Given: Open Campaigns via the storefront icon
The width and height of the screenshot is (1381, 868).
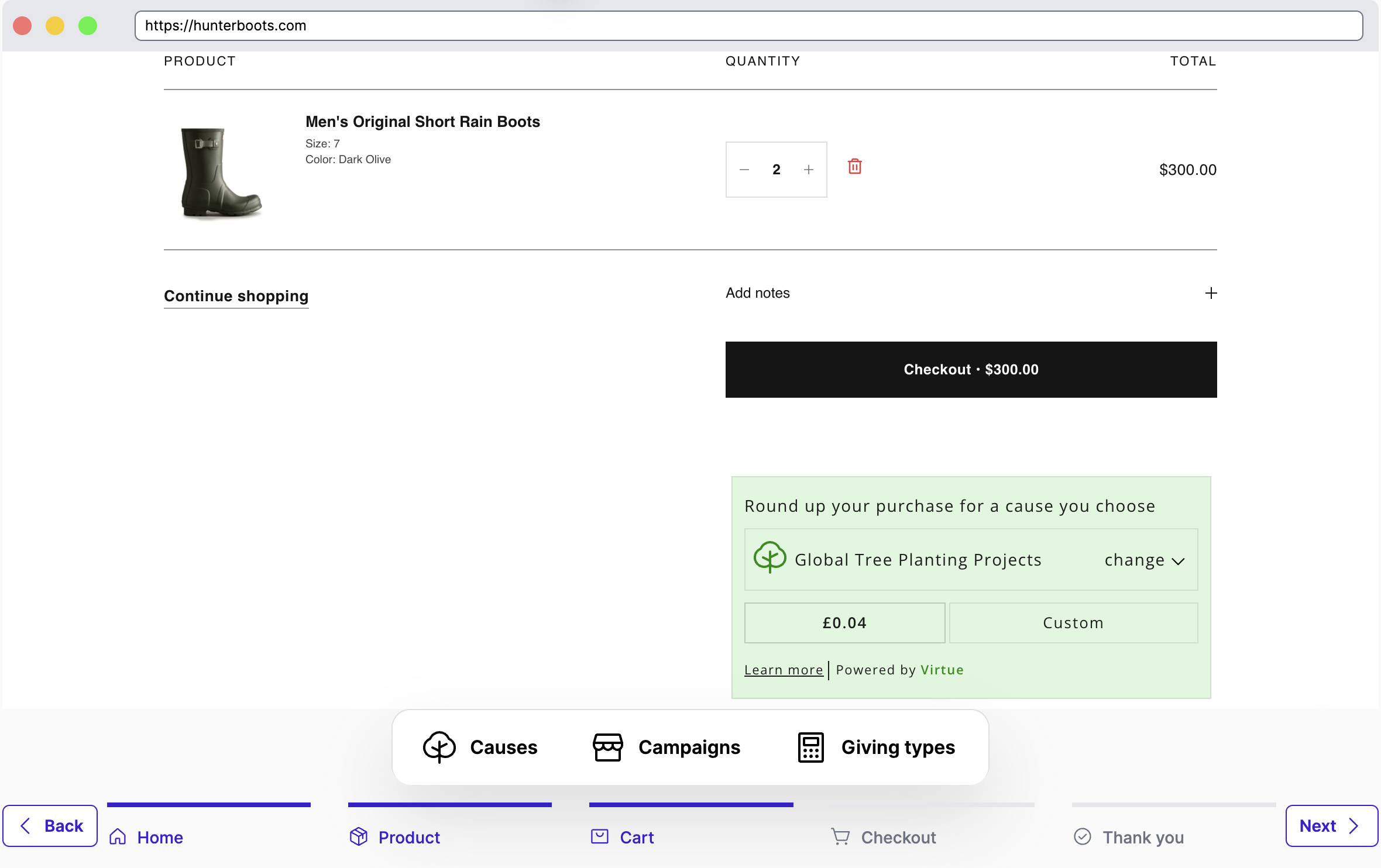Looking at the screenshot, I should tap(607, 746).
